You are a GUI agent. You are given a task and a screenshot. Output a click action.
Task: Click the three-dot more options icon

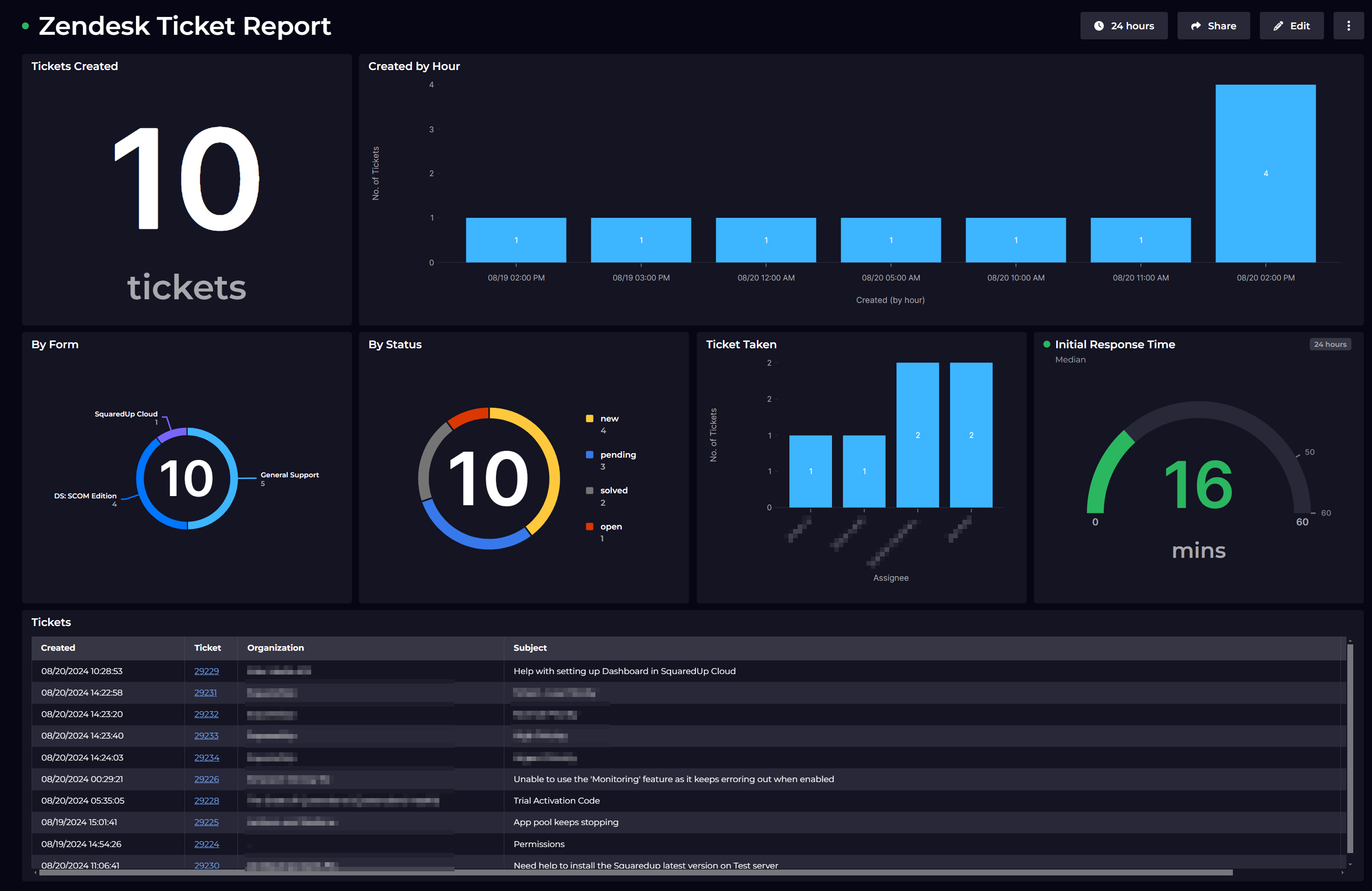coord(1348,26)
